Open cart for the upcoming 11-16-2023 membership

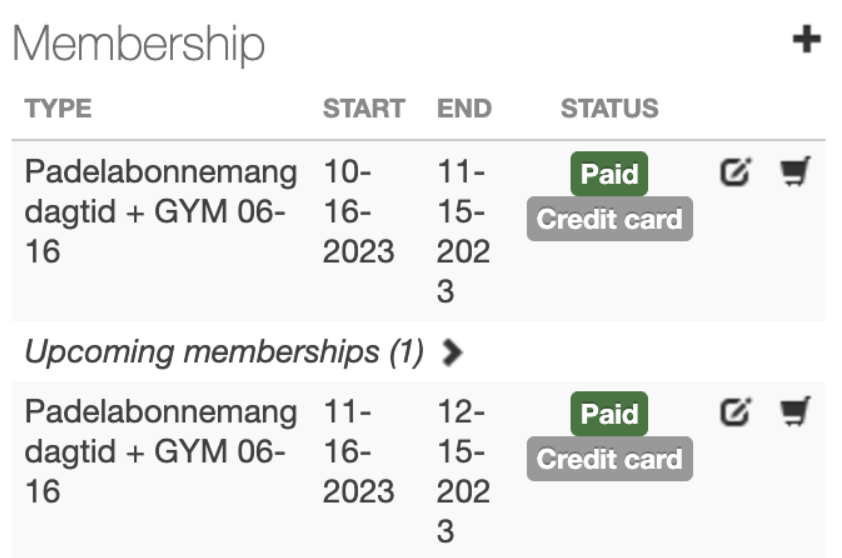click(x=794, y=411)
